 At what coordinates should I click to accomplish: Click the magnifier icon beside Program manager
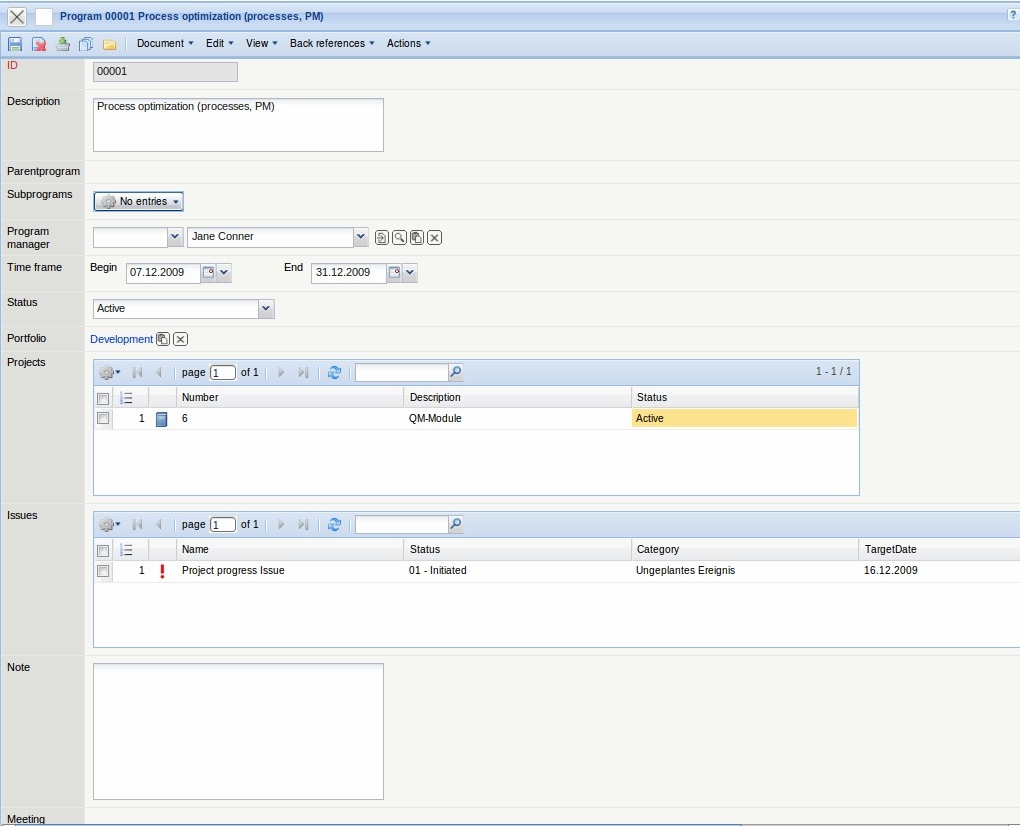pyautogui.click(x=399, y=237)
